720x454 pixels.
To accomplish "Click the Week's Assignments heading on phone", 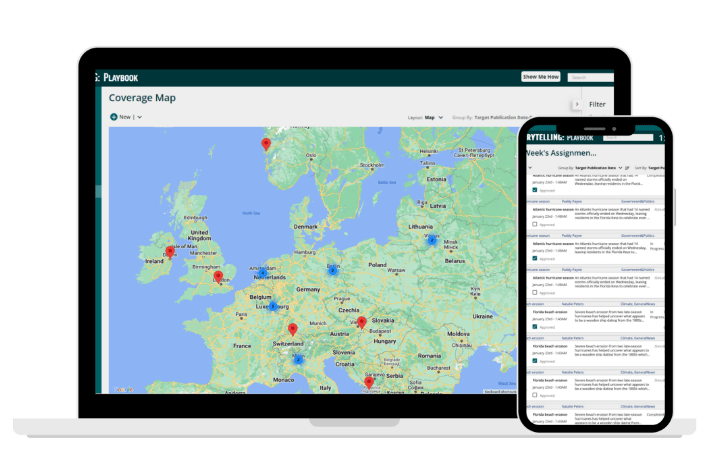I will (561, 153).
